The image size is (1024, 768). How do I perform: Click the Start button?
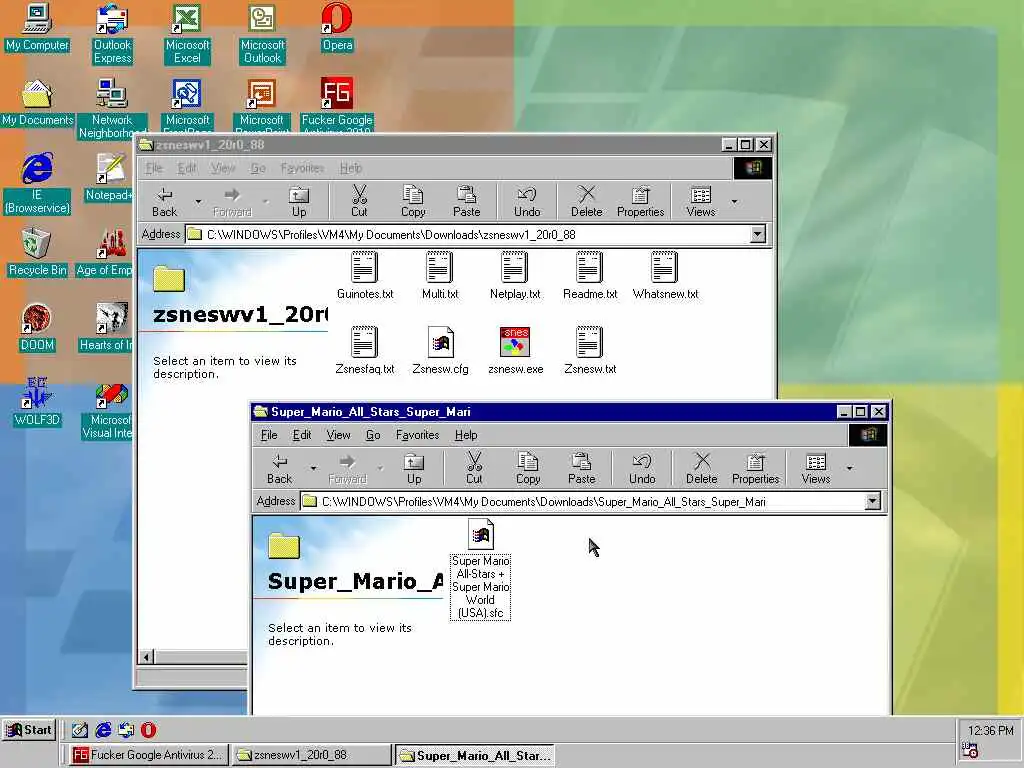click(x=29, y=730)
